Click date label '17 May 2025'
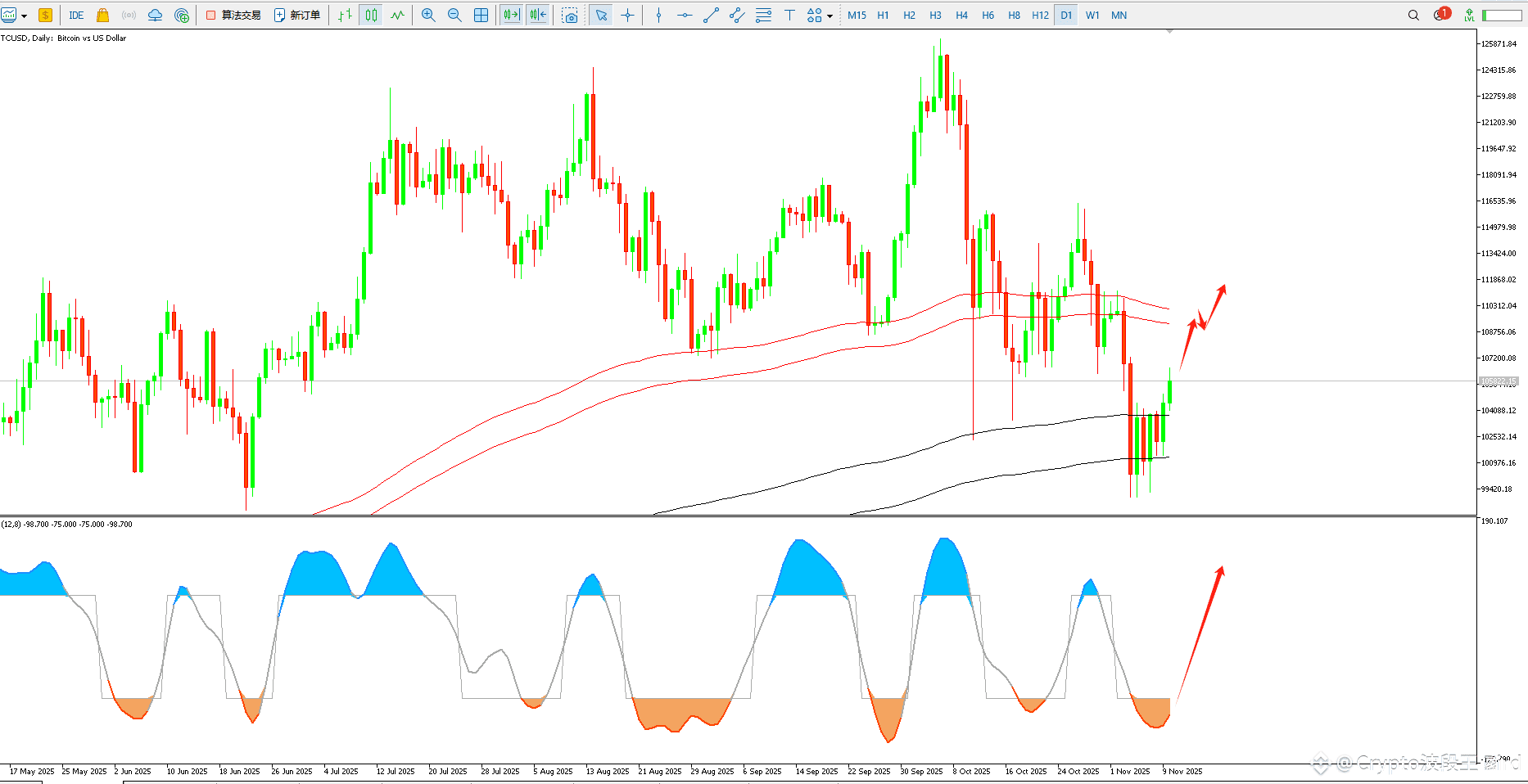The width and height of the screenshot is (1528, 784). (32, 771)
